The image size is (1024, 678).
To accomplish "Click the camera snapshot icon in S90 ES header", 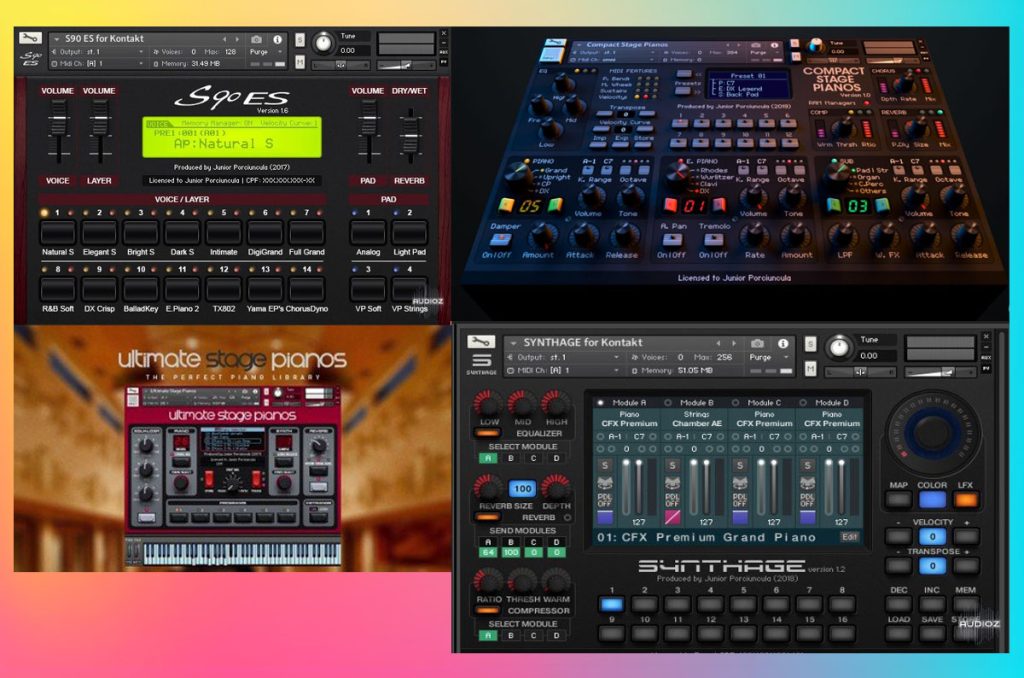I will (x=257, y=39).
